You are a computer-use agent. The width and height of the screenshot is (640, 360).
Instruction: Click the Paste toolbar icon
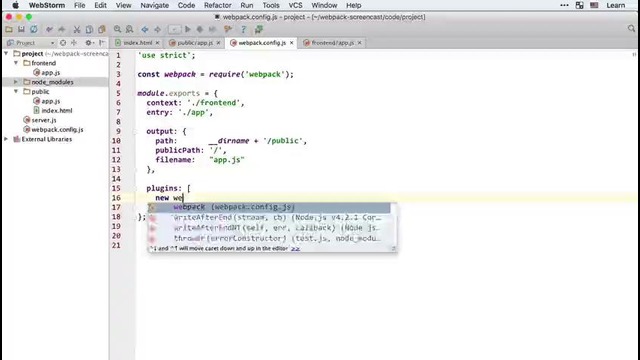click(x=102, y=29)
